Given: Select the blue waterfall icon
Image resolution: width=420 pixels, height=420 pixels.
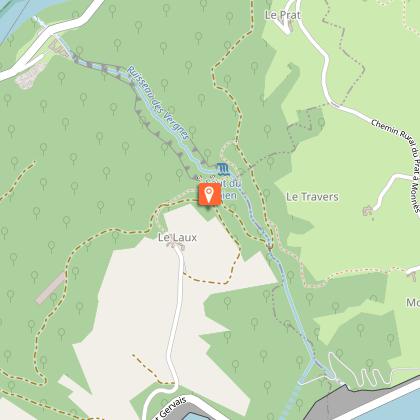Looking at the screenshot, I should pyautogui.click(x=223, y=169).
